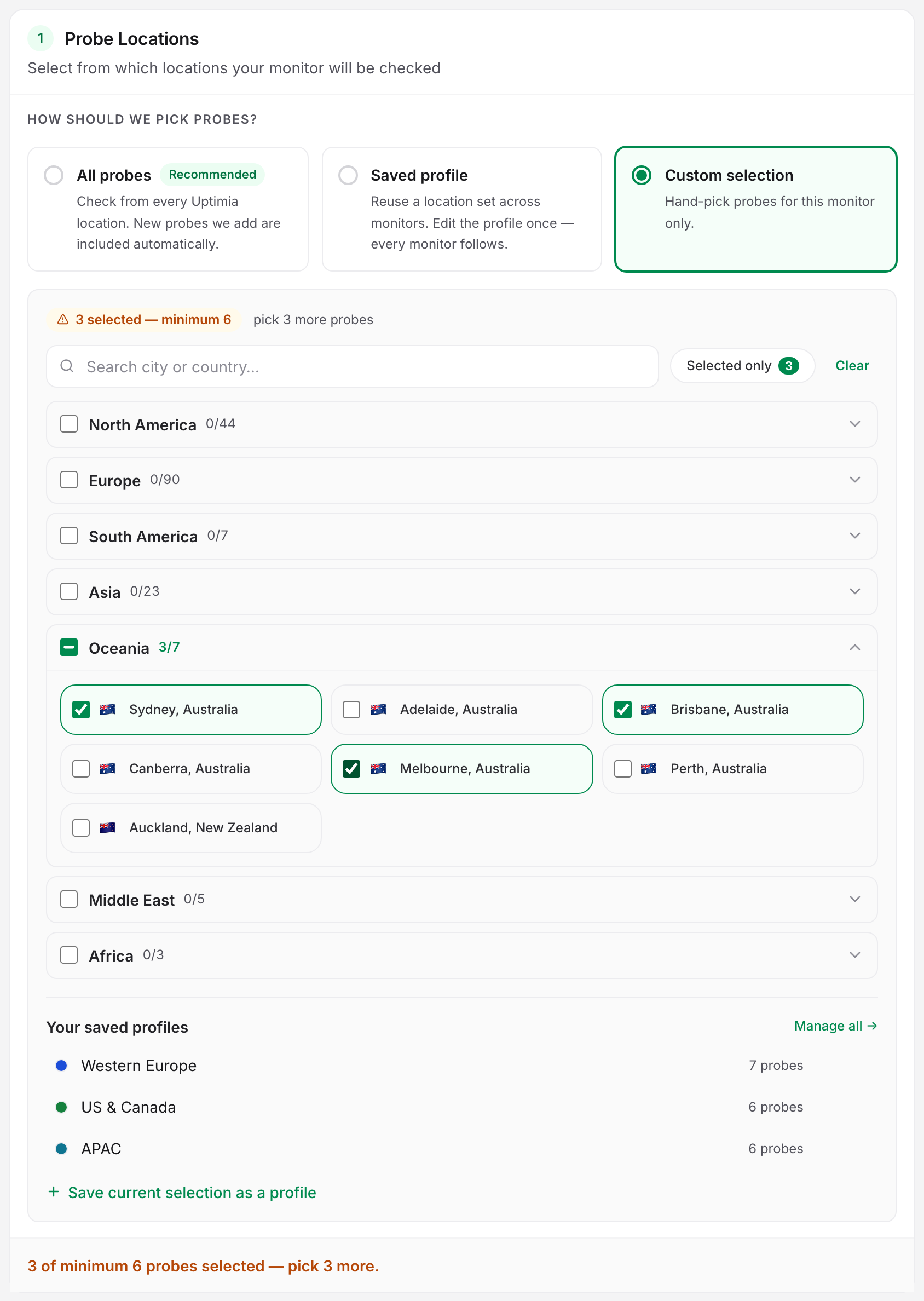Select the All probes radio option

[x=54, y=175]
